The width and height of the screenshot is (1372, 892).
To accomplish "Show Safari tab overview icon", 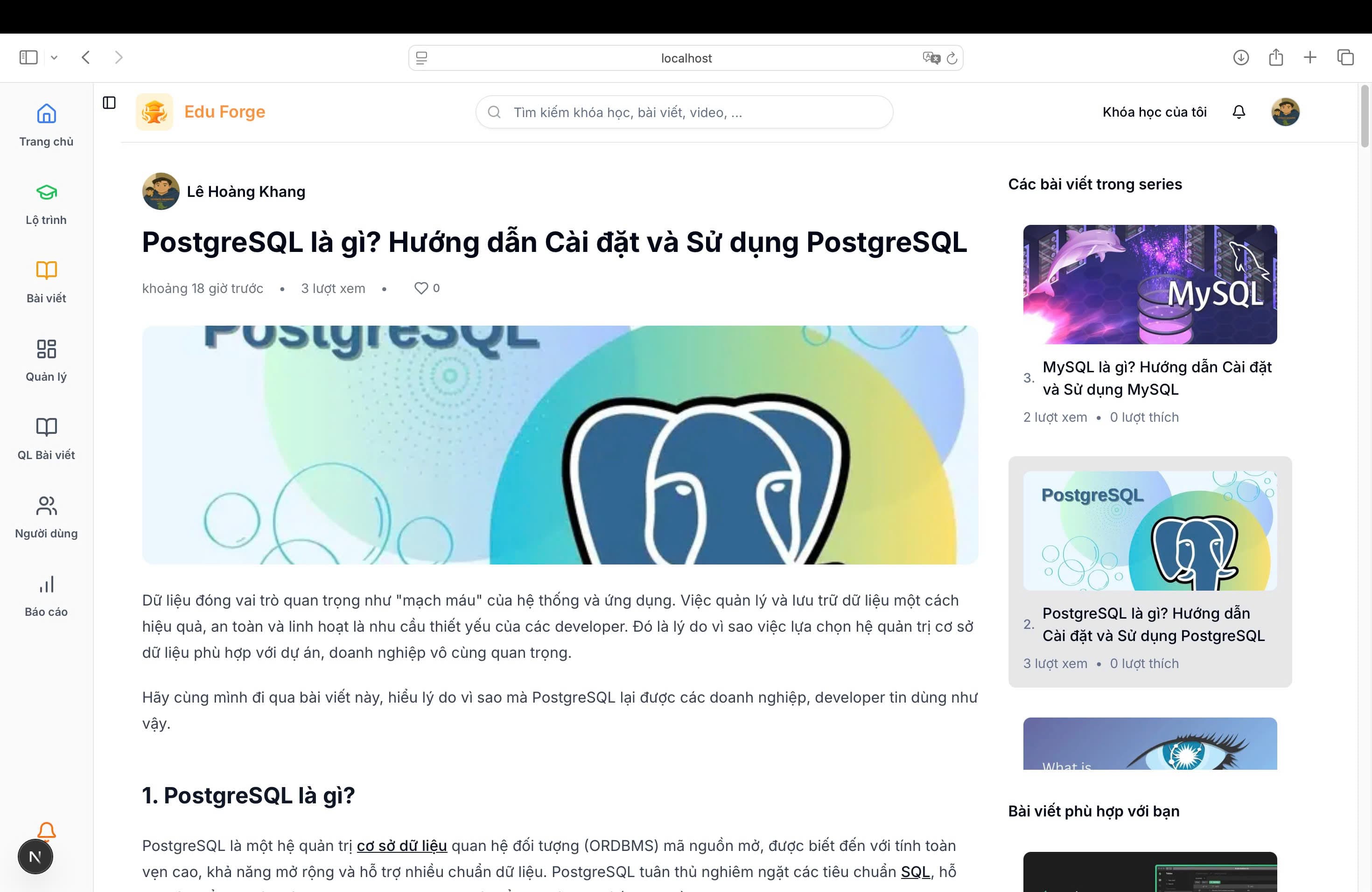I will [x=1345, y=57].
